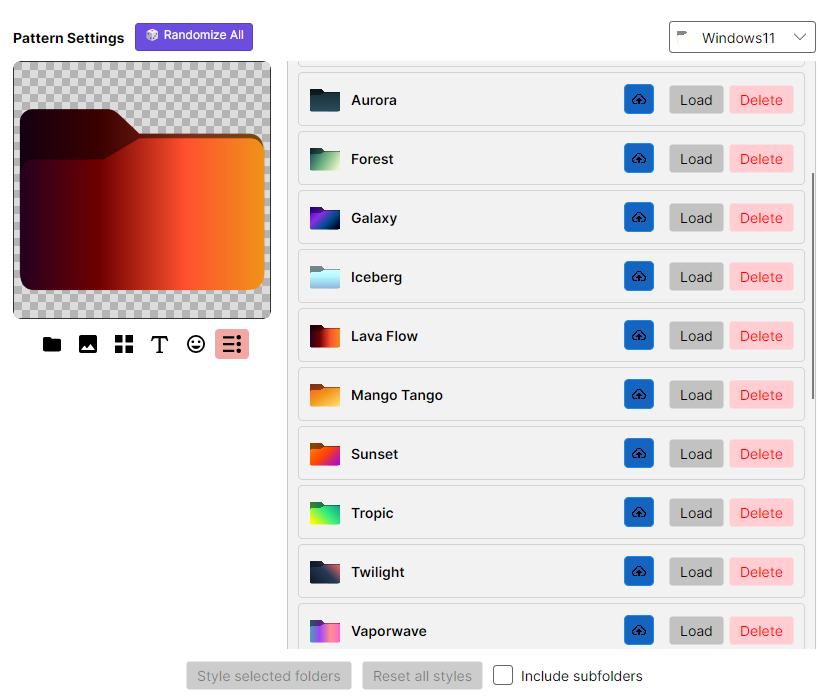Expand the theme selector showing Windows11
Screen dimensions: 833x699
pyautogui.click(x=742, y=37)
